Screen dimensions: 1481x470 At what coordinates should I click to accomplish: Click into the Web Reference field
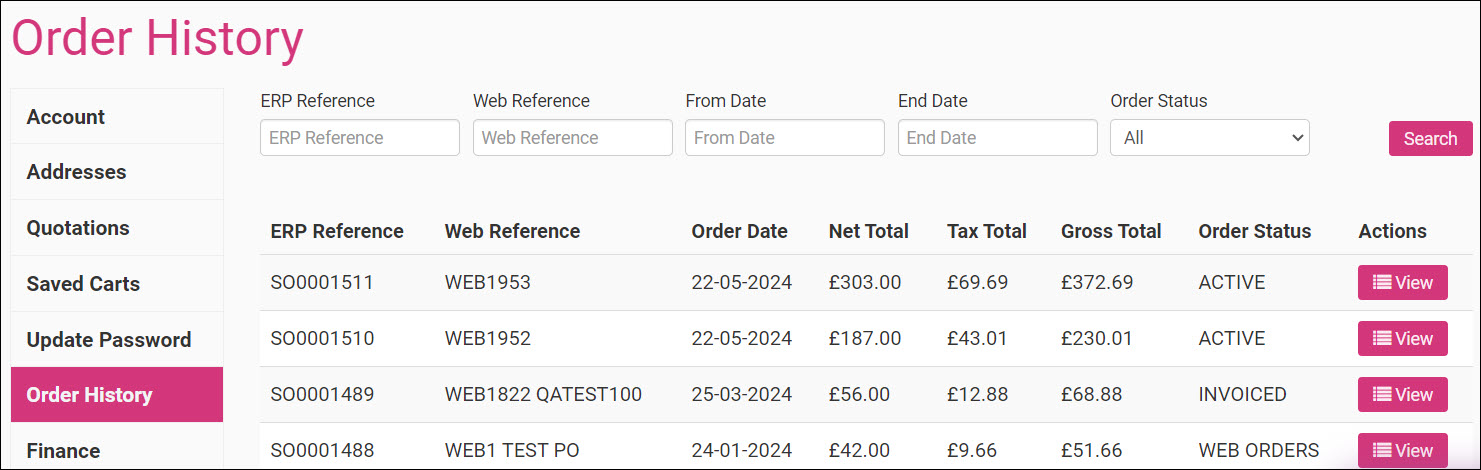[572, 138]
